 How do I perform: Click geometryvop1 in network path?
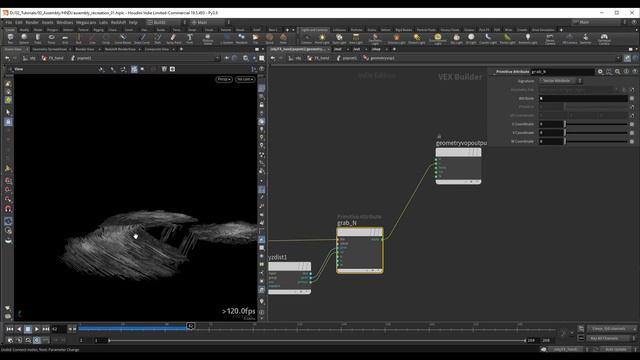pyautogui.click(x=379, y=58)
